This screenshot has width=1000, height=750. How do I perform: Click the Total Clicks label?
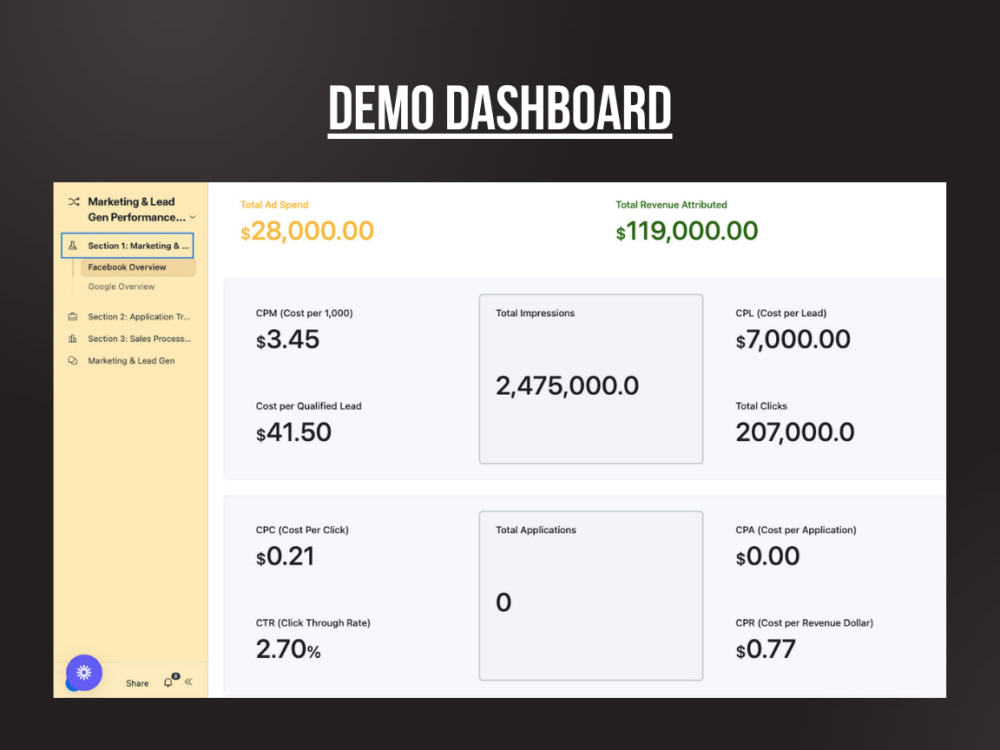tap(761, 406)
